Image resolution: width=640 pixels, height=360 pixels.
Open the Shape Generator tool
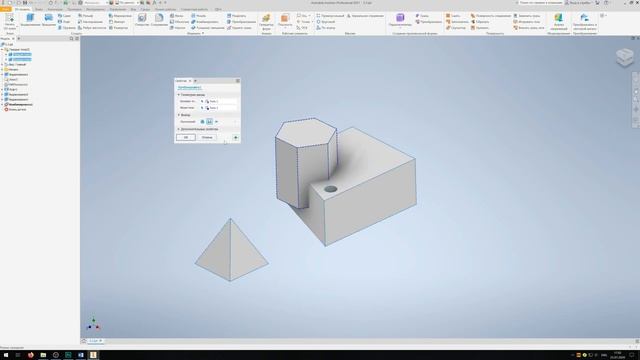(x=266, y=21)
